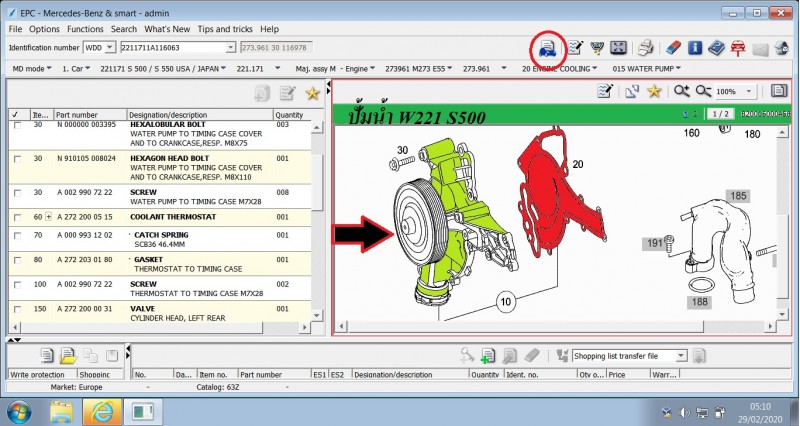The width and height of the screenshot is (800, 426).
Task: Add parts list to favorites star
Action: (x=312, y=93)
